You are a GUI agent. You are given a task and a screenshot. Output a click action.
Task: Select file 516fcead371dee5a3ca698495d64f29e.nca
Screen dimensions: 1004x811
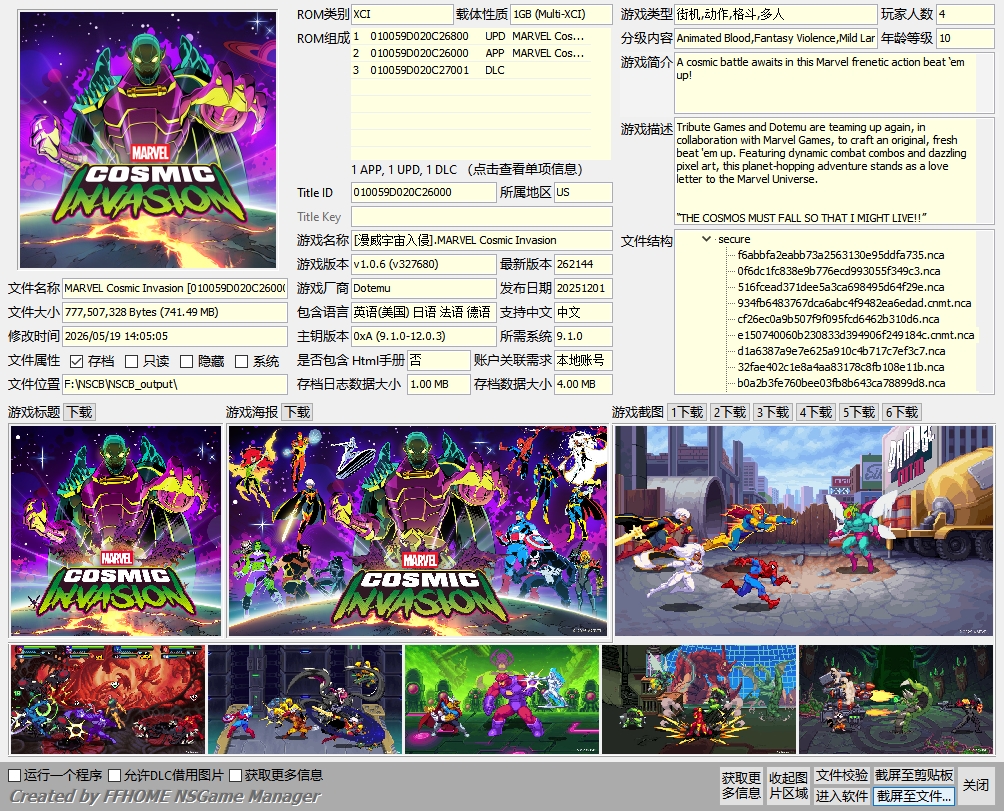pos(840,287)
